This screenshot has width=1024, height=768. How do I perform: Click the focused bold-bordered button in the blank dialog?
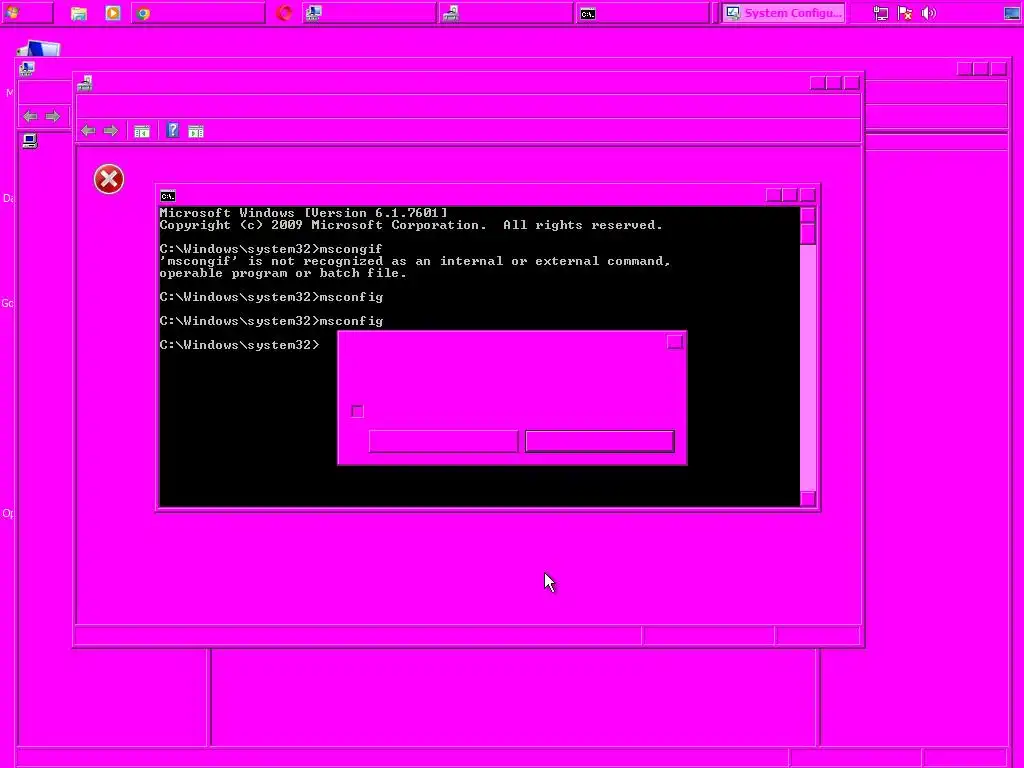pyautogui.click(x=600, y=441)
